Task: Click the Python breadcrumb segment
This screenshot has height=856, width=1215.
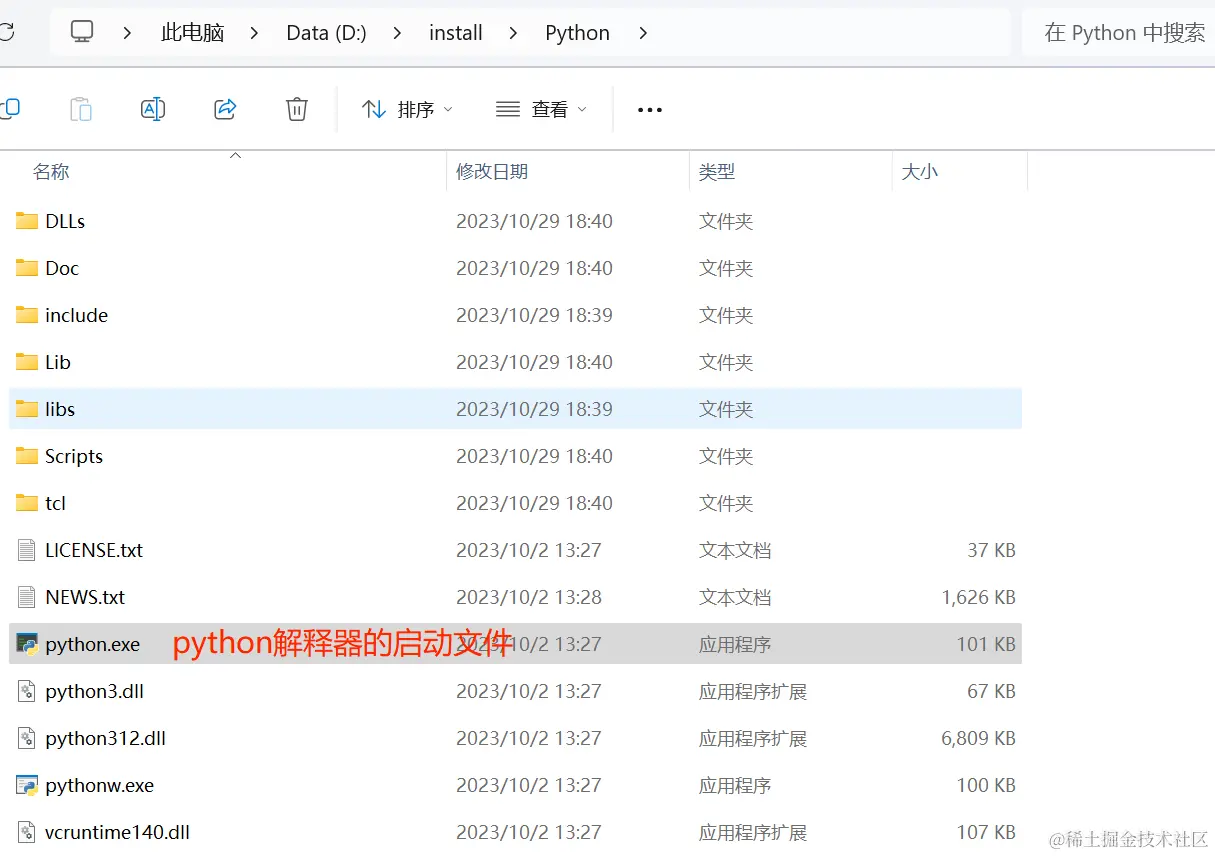Action: tap(577, 33)
